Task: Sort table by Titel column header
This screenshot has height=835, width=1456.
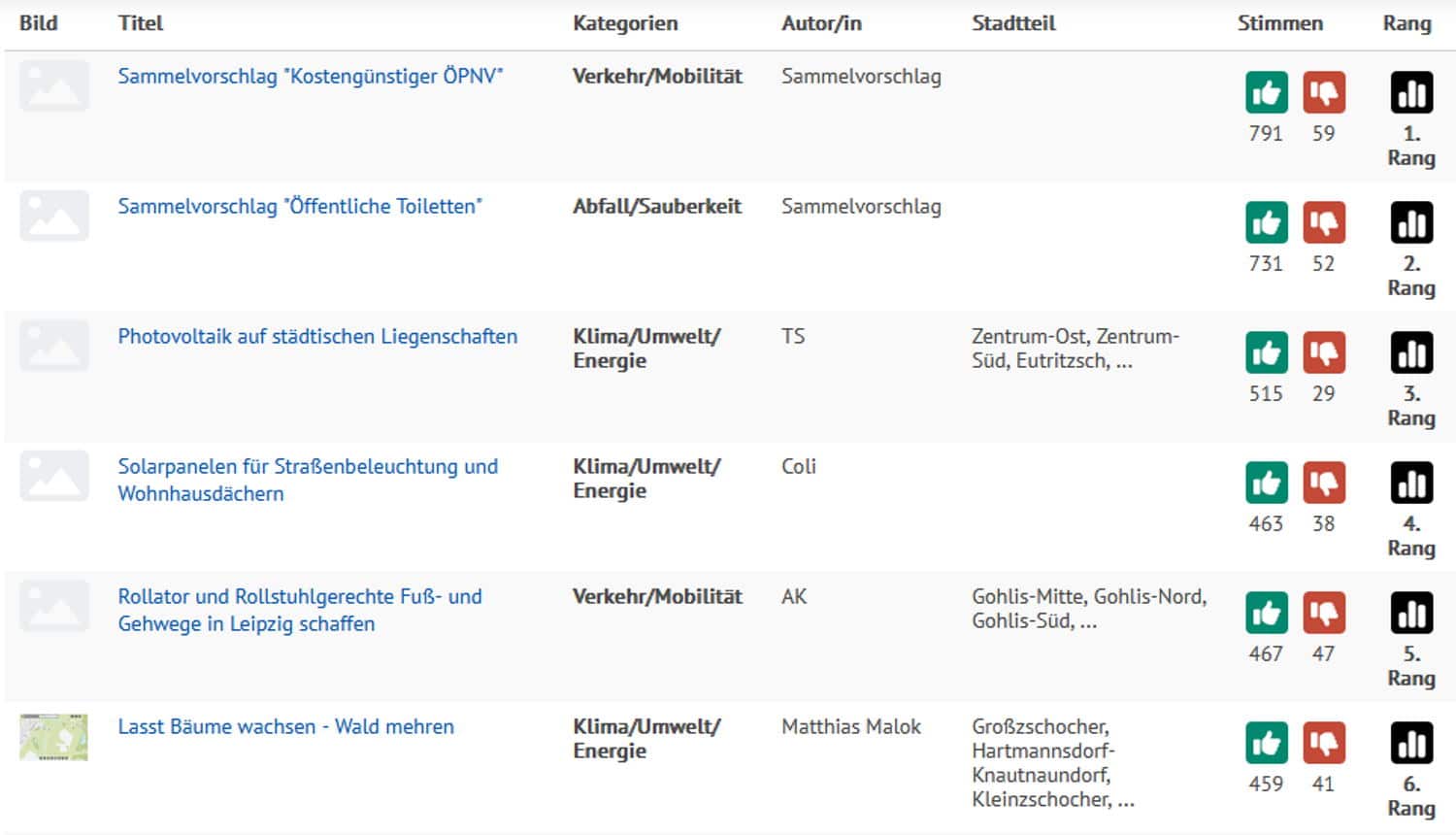Action: tap(141, 23)
